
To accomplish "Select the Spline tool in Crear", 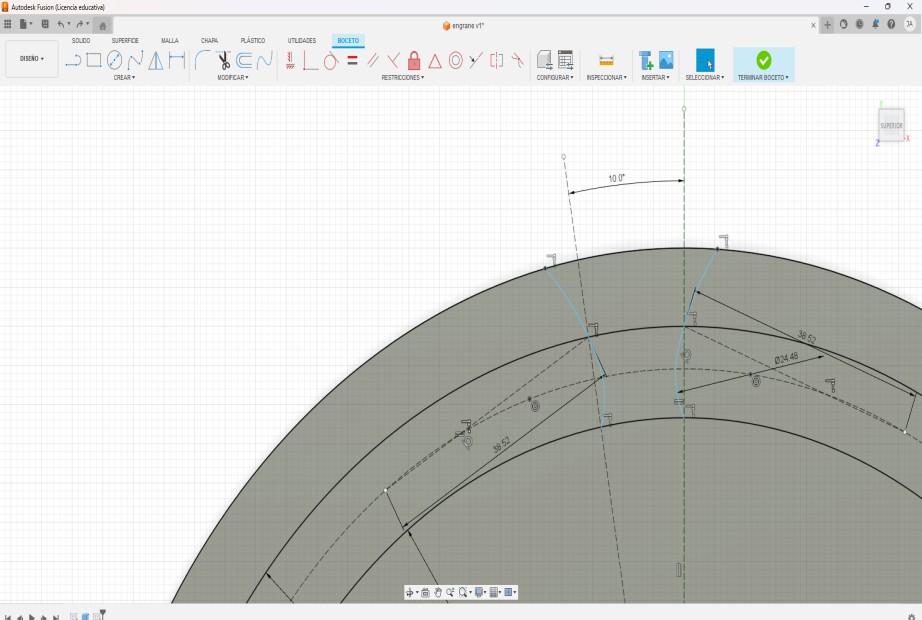I will (x=135, y=60).
